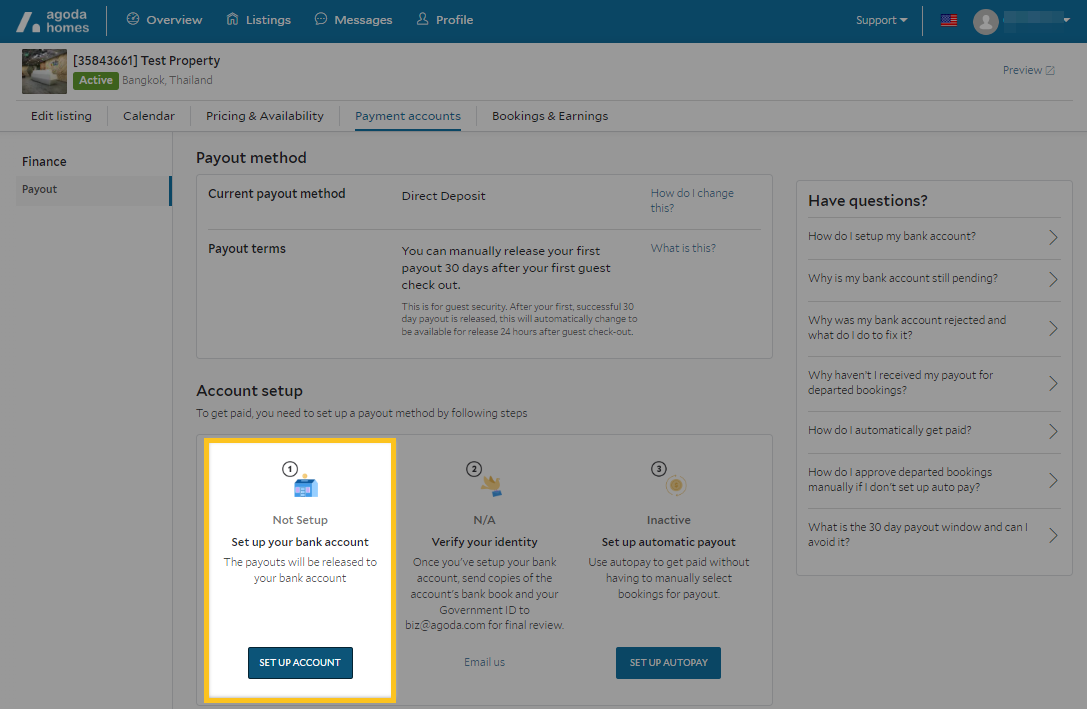
Task: Open the Overview page in navbar
Action: coord(164,20)
